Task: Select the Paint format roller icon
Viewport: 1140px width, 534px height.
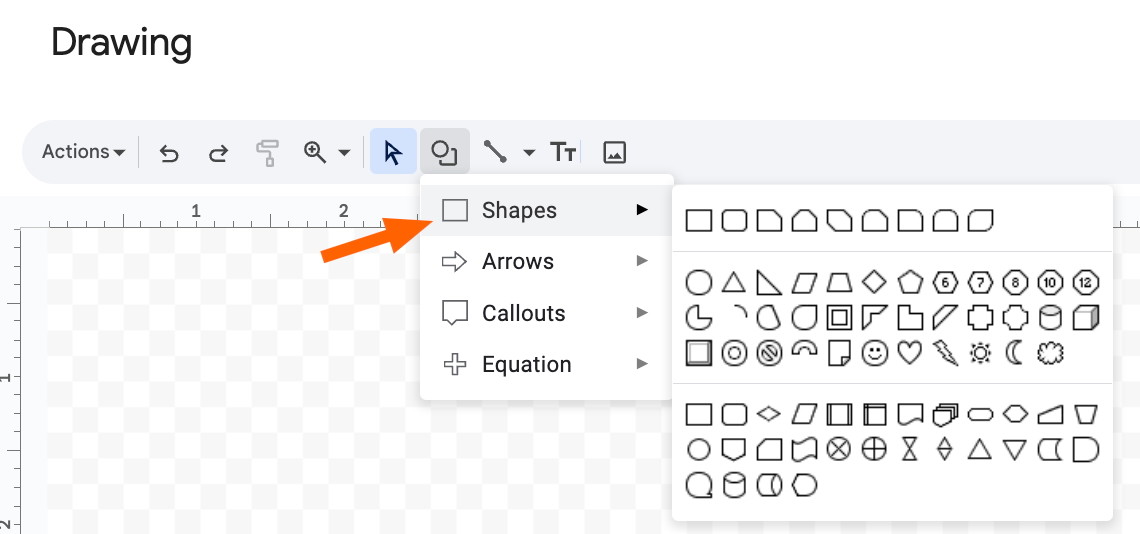Action: tap(268, 153)
